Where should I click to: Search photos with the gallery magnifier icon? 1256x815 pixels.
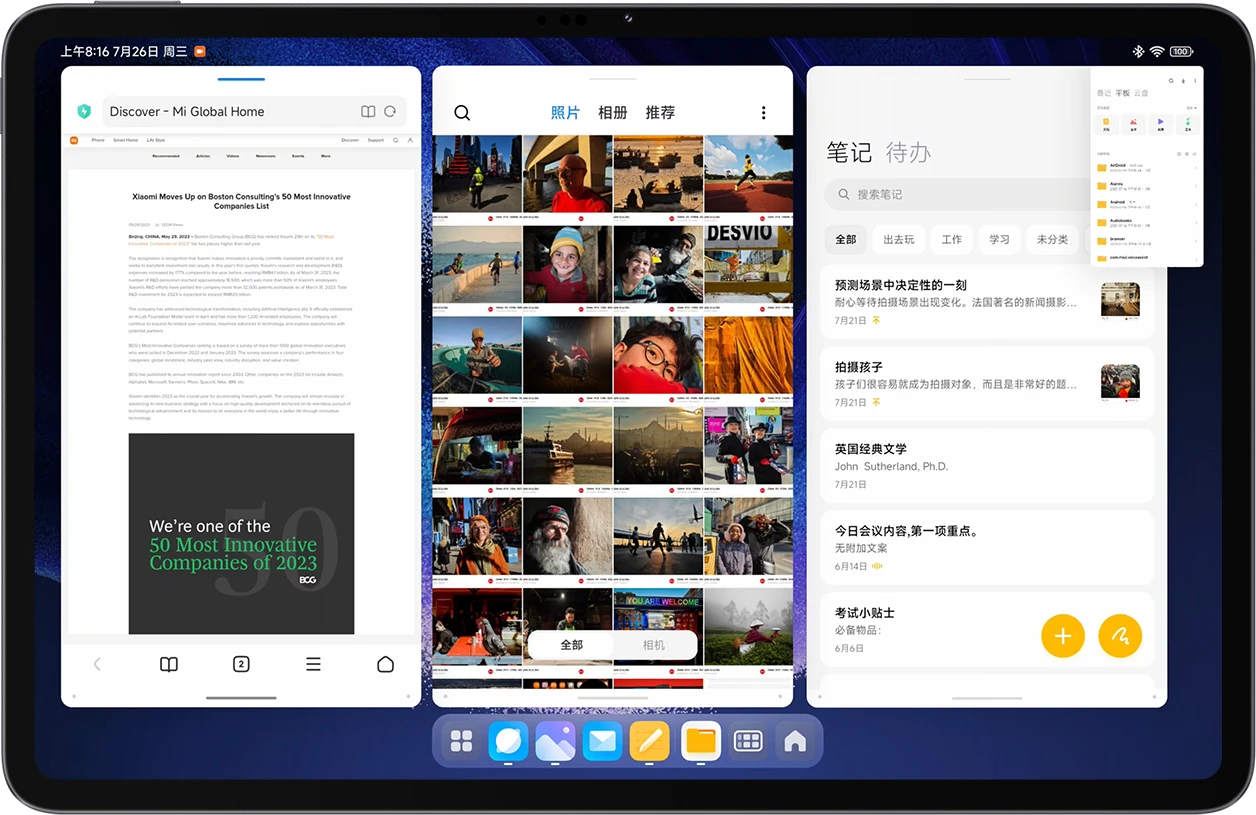coord(462,113)
